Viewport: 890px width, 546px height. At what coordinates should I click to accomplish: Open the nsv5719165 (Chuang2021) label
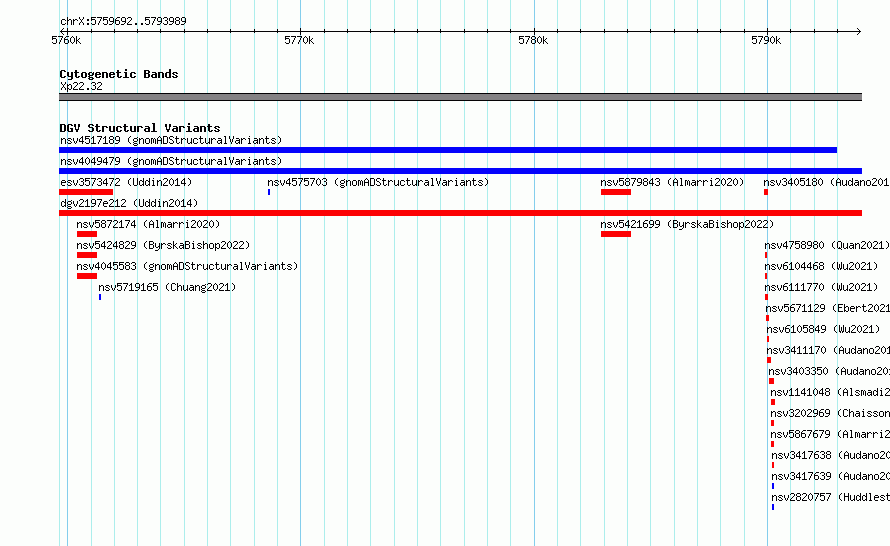[167, 287]
